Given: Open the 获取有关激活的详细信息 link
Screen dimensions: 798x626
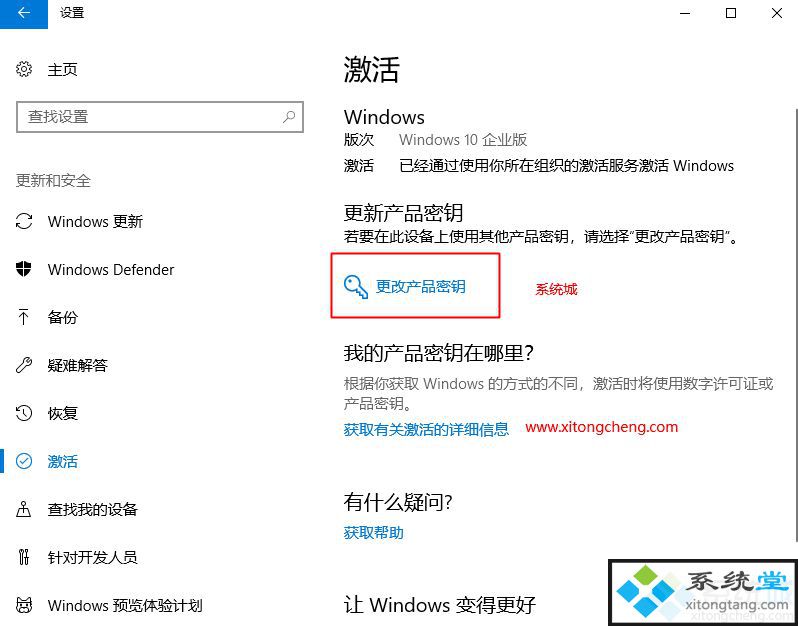Looking at the screenshot, I should [x=426, y=430].
